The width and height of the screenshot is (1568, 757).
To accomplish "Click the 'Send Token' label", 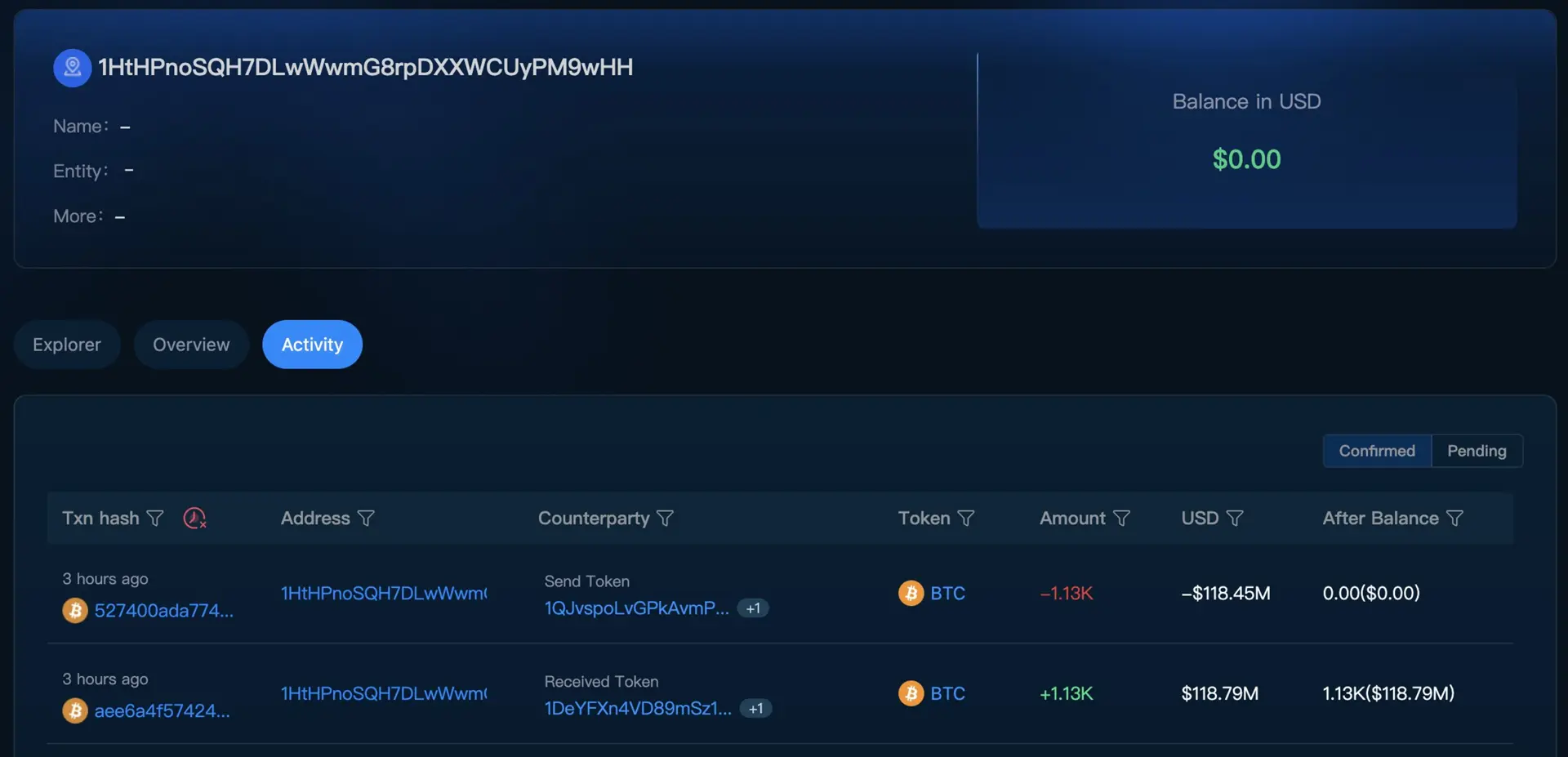I will pyautogui.click(x=587, y=581).
